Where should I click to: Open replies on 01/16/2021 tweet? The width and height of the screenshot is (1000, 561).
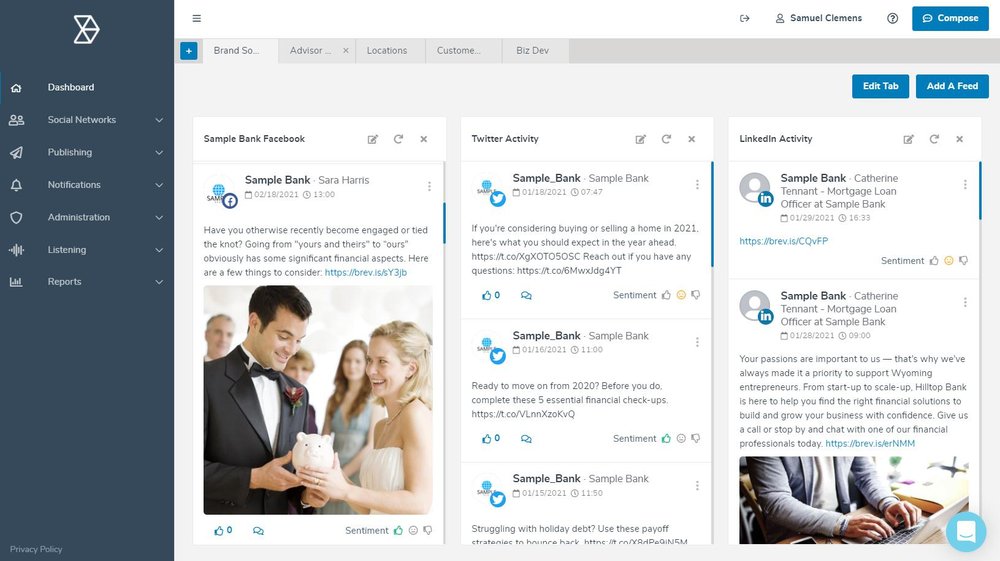pos(526,439)
